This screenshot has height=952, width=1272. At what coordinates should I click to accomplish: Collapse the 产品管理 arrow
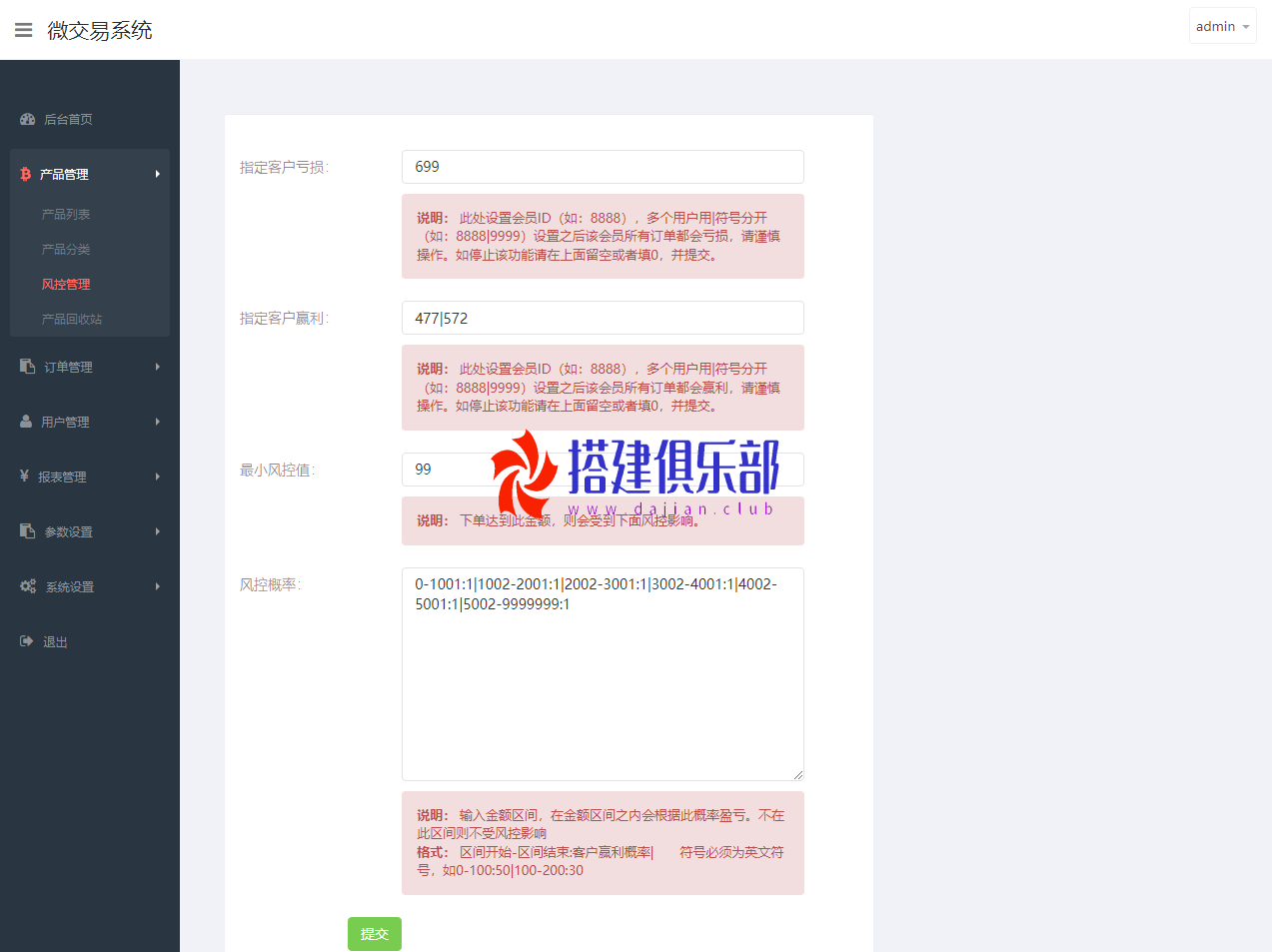[157, 174]
